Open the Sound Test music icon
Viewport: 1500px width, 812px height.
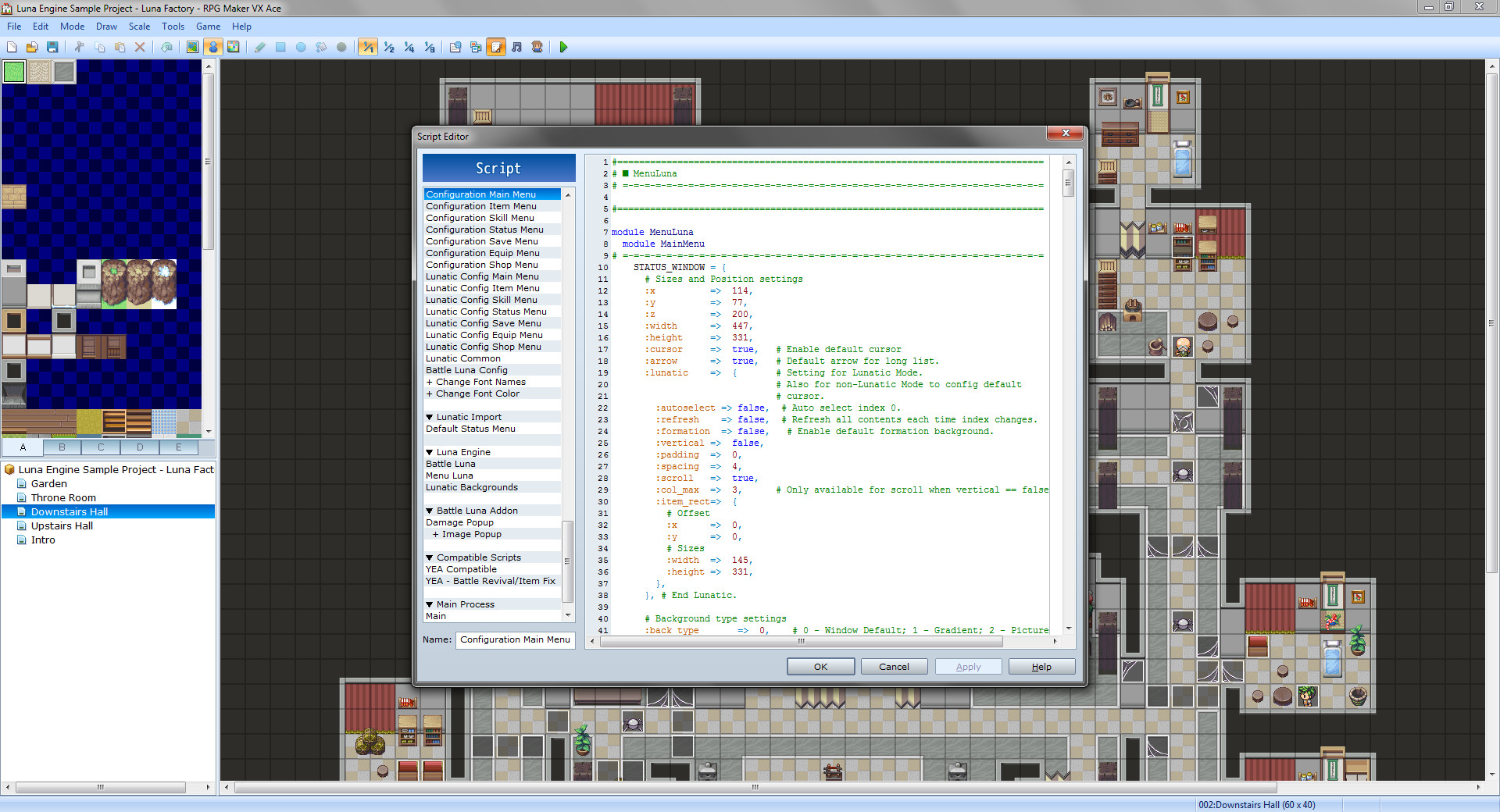pos(517,47)
